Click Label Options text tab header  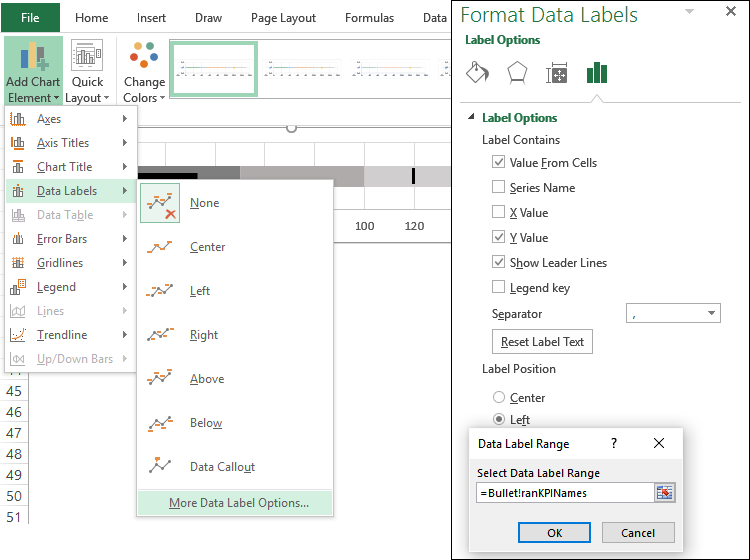502,40
